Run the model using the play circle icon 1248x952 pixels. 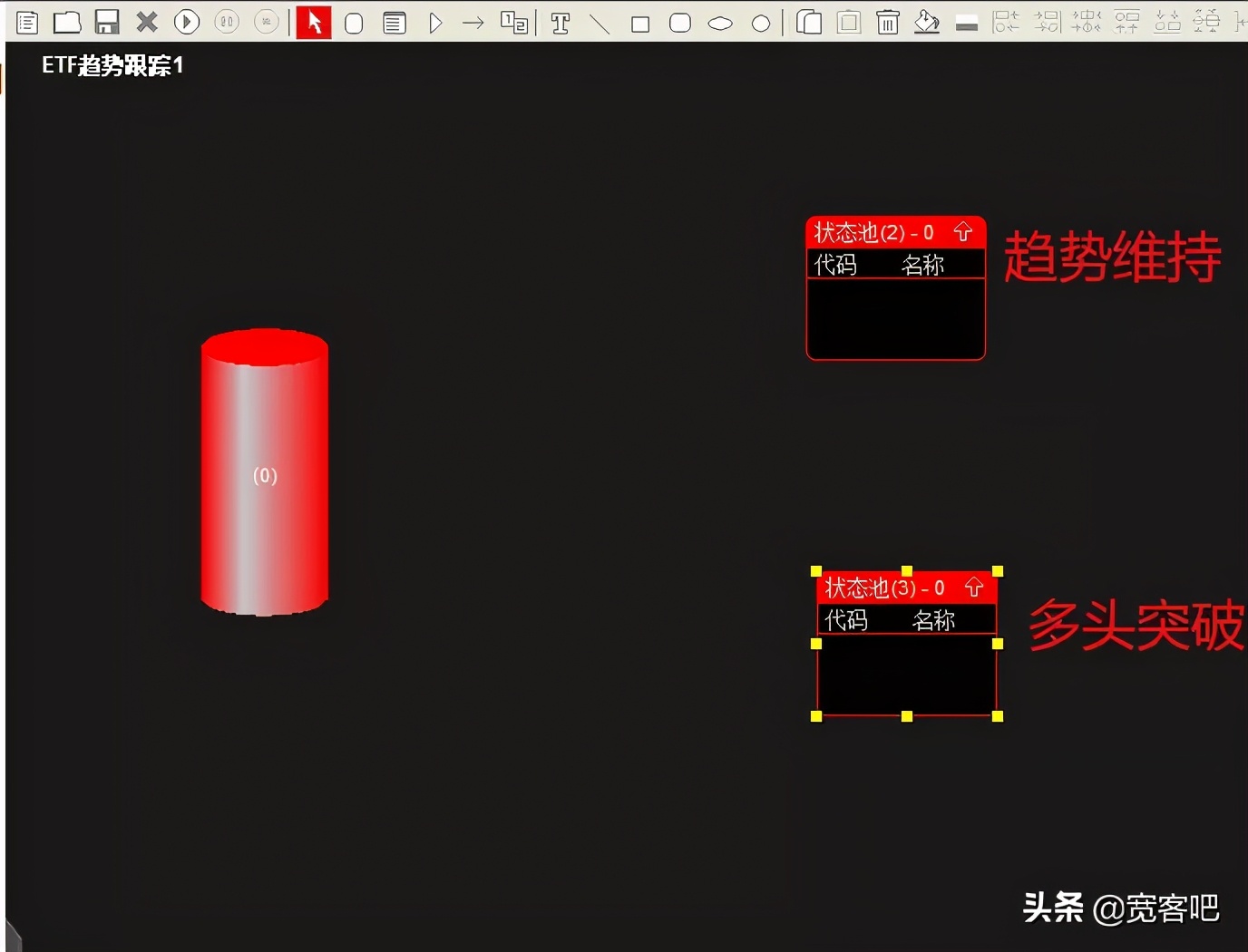click(x=186, y=23)
